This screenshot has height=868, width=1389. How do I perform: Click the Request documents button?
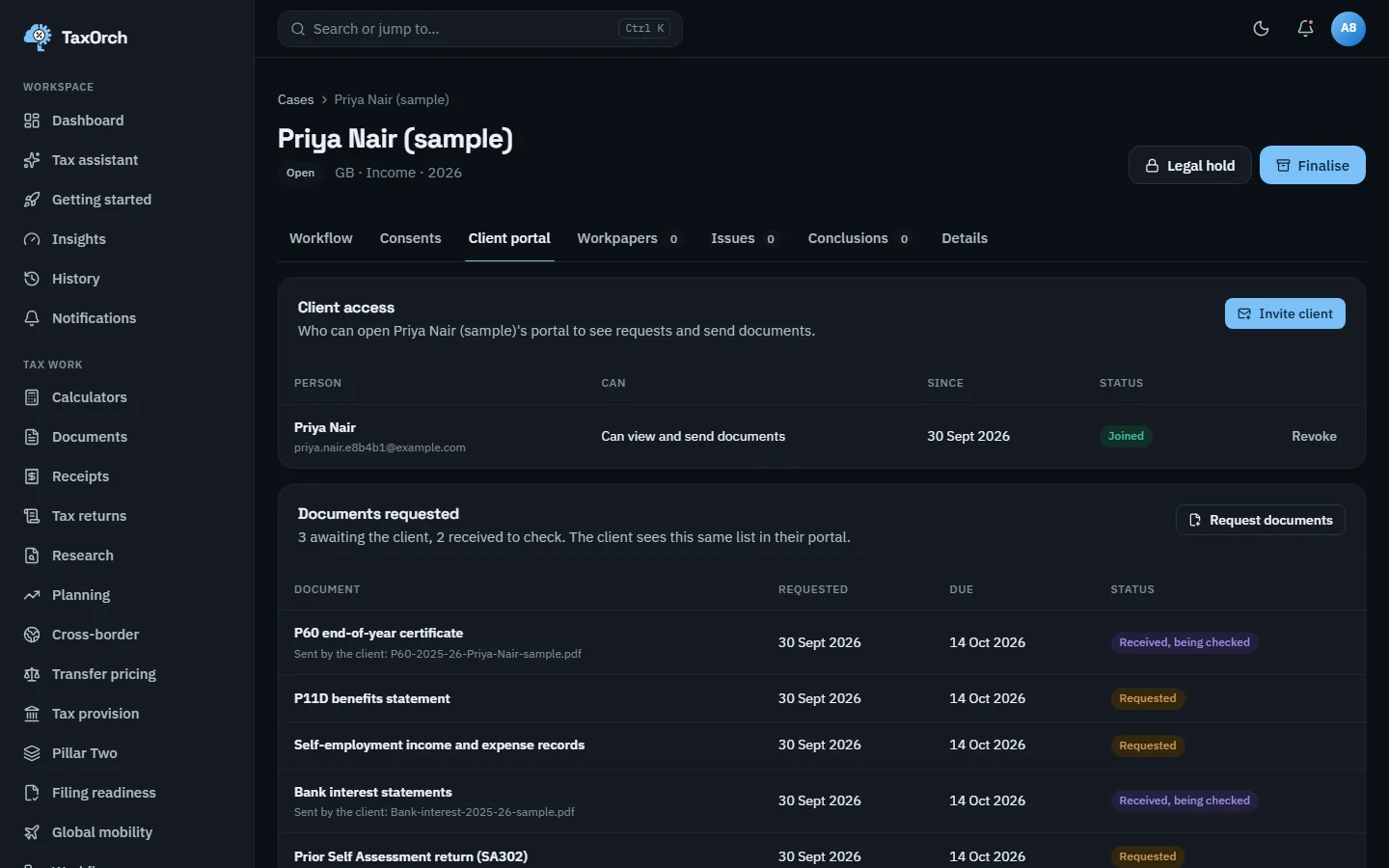tap(1260, 520)
